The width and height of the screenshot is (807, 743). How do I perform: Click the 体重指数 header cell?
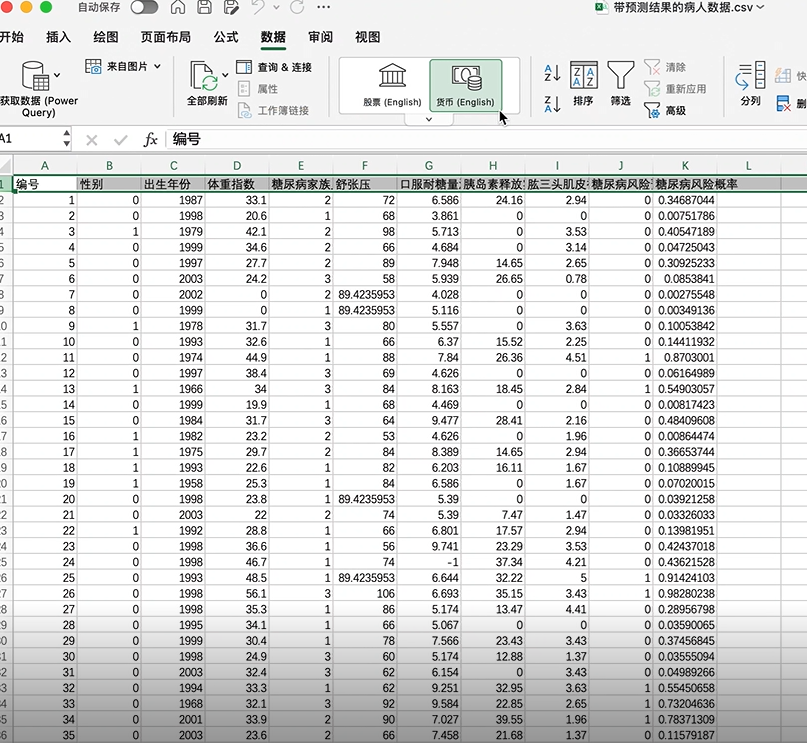click(x=237, y=184)
